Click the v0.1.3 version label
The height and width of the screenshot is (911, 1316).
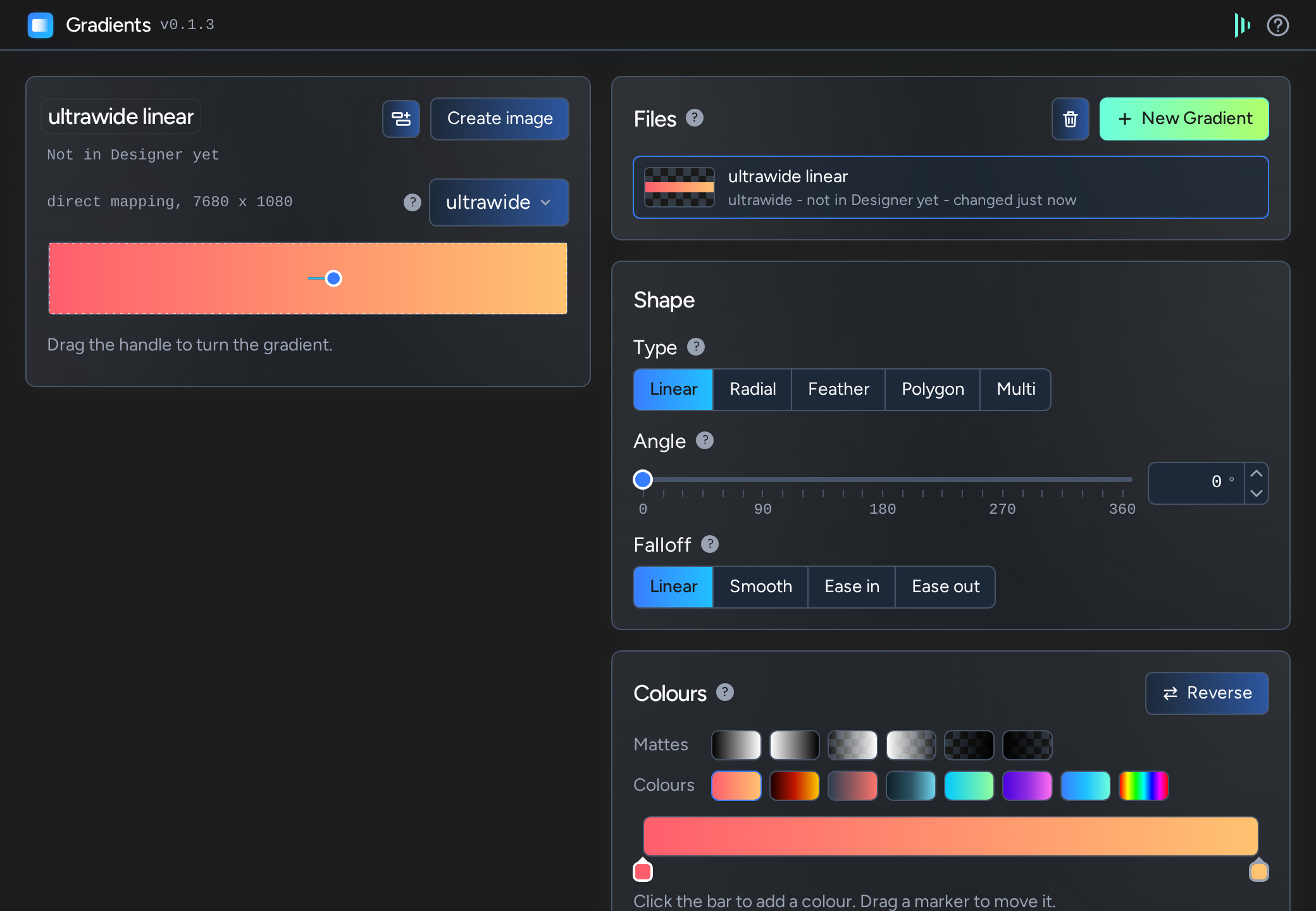[x=187, y=25]
